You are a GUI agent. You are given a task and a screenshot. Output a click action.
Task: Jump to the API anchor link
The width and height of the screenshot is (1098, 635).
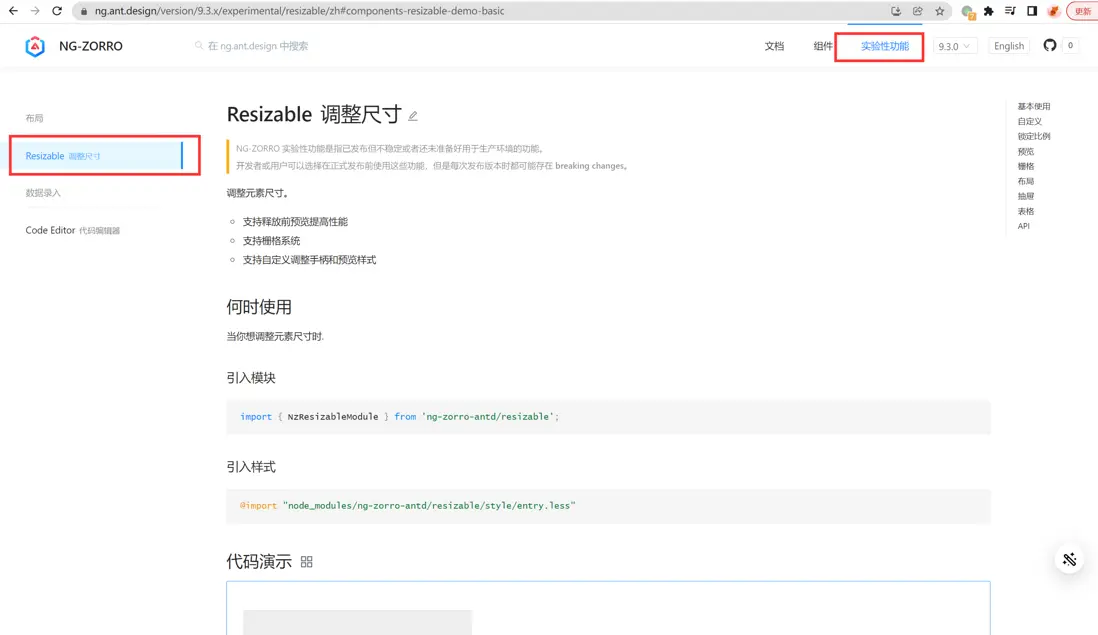point(1023,226)
